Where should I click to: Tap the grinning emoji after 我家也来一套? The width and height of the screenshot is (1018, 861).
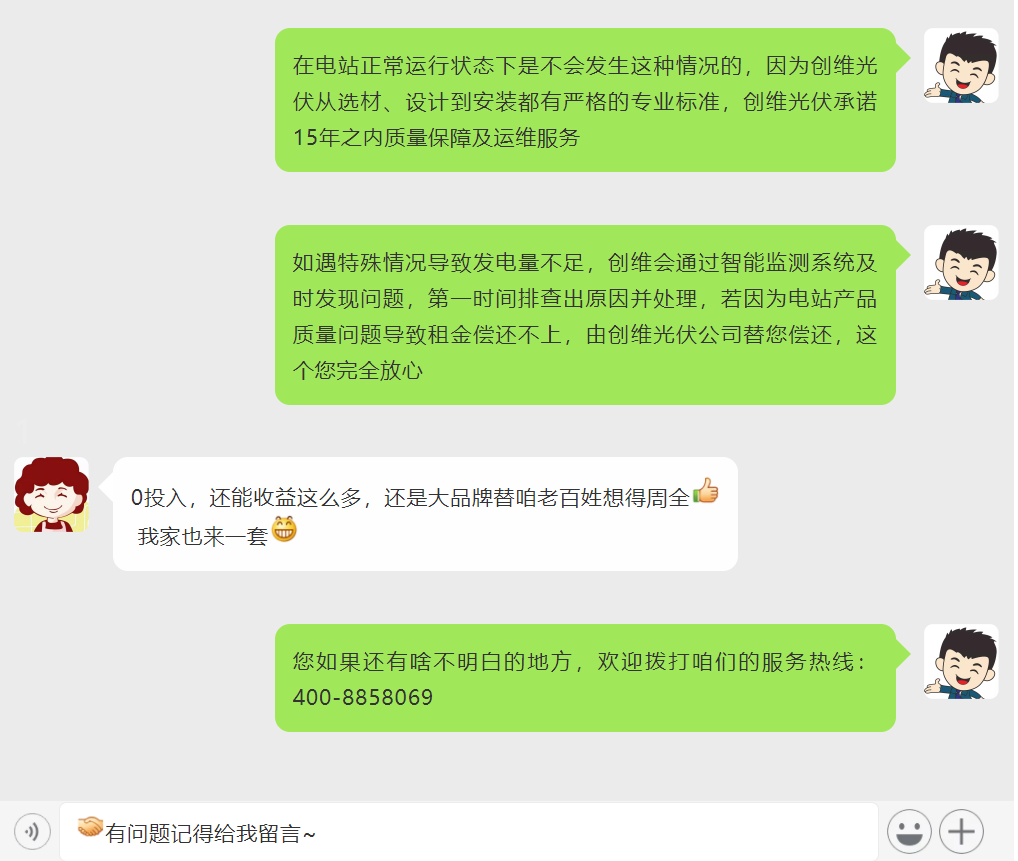coord(284,529)
